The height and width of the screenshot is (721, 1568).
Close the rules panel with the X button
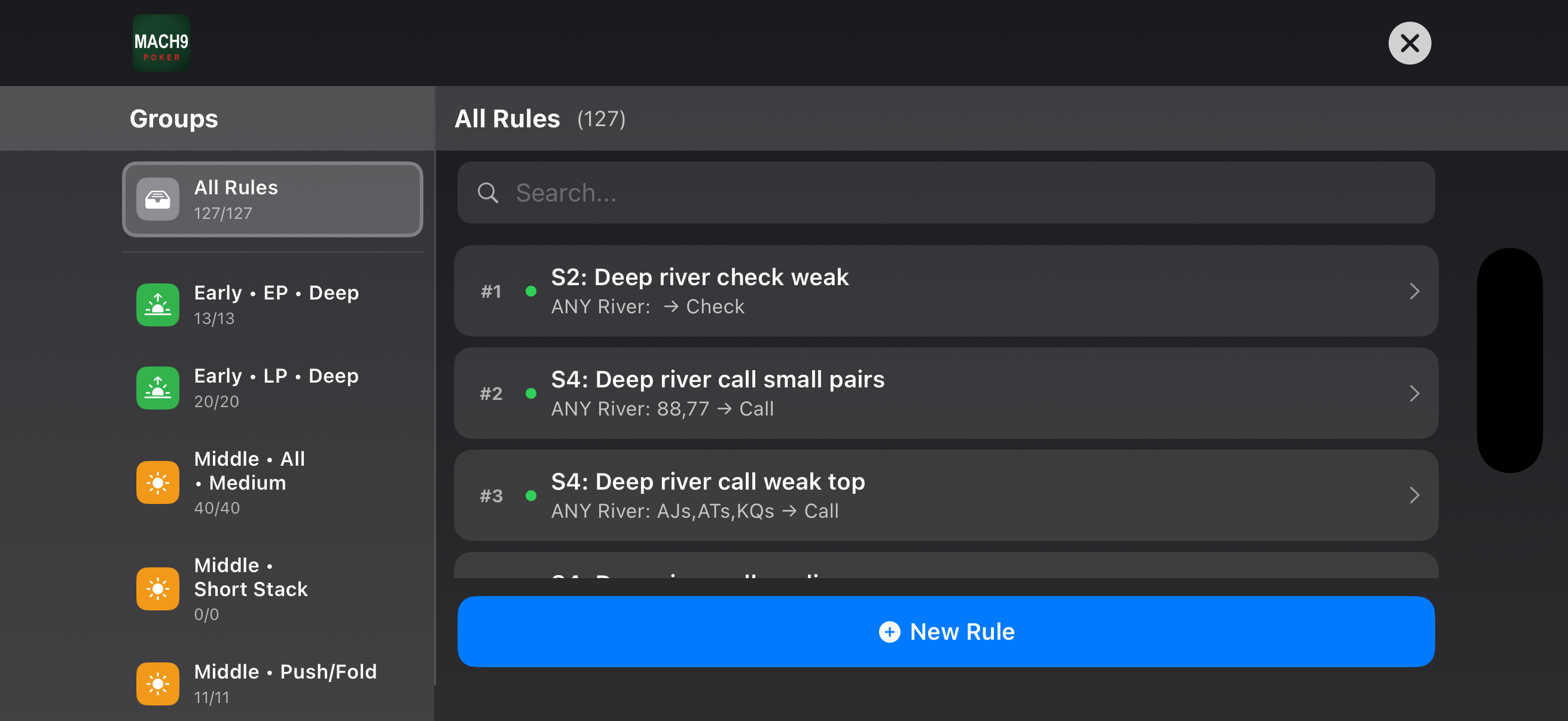tap(1410, 42)
